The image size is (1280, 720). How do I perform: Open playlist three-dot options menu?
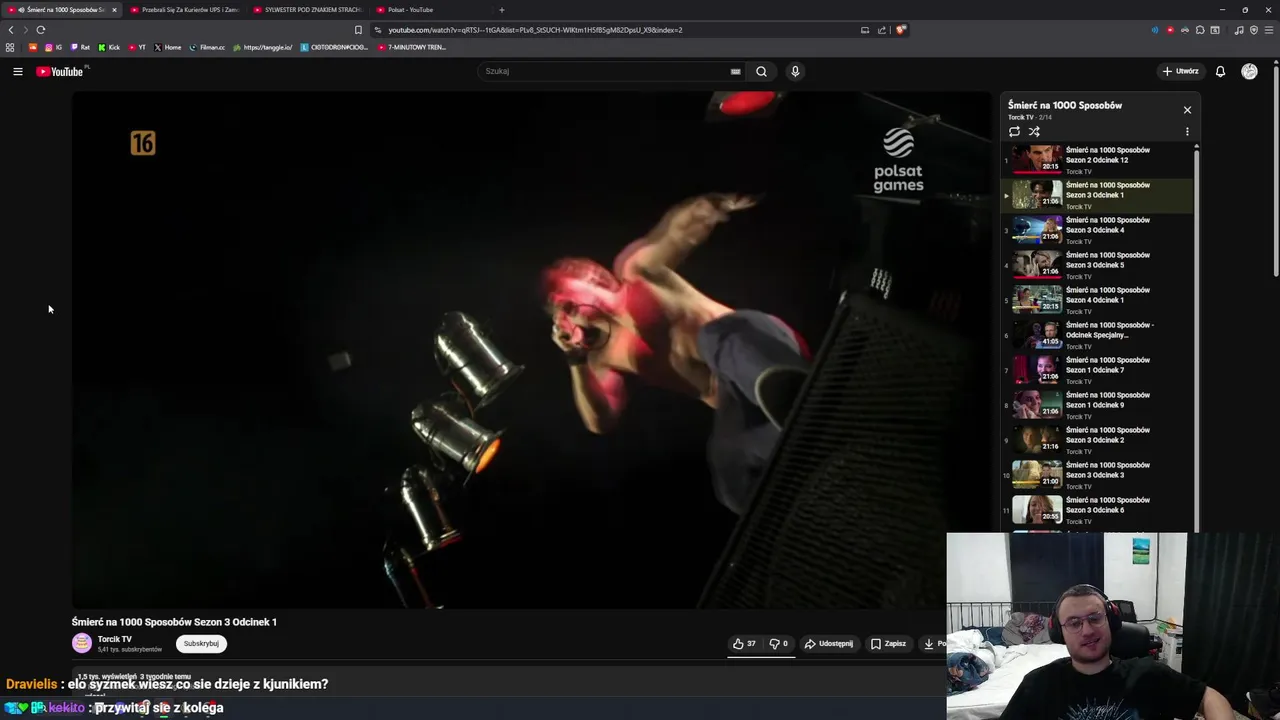coord(1187,132)
